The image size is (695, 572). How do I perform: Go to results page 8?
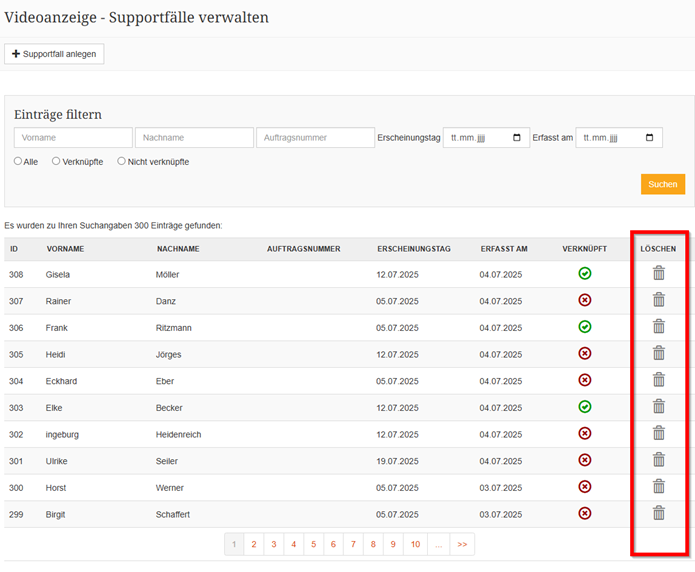[373, 544]
